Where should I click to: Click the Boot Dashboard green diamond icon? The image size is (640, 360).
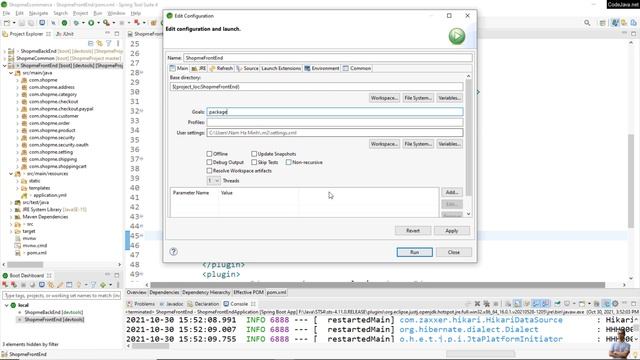pyautogui.click(x=103, y=284)
